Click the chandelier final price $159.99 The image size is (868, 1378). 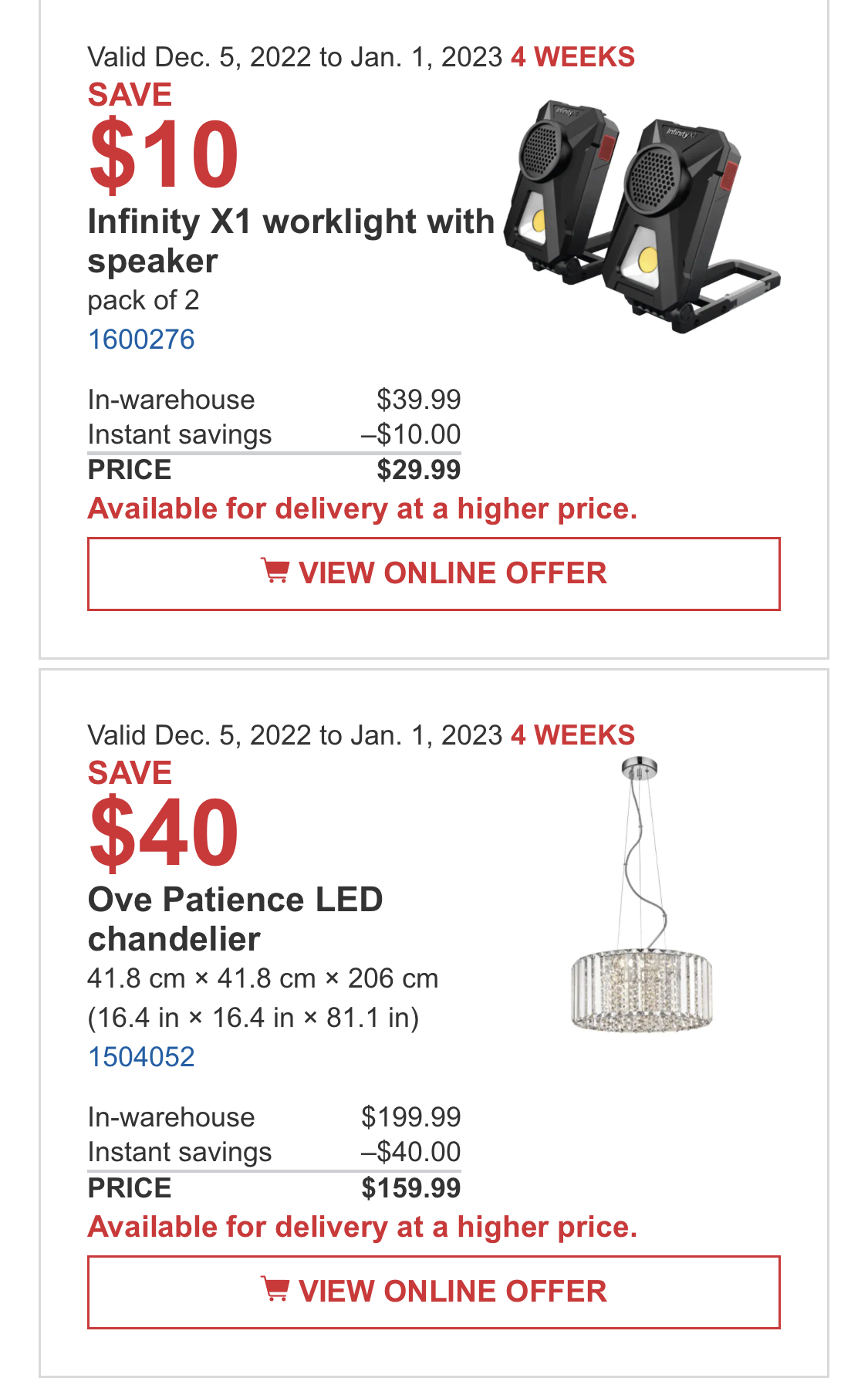click(x=410, y=1188)
